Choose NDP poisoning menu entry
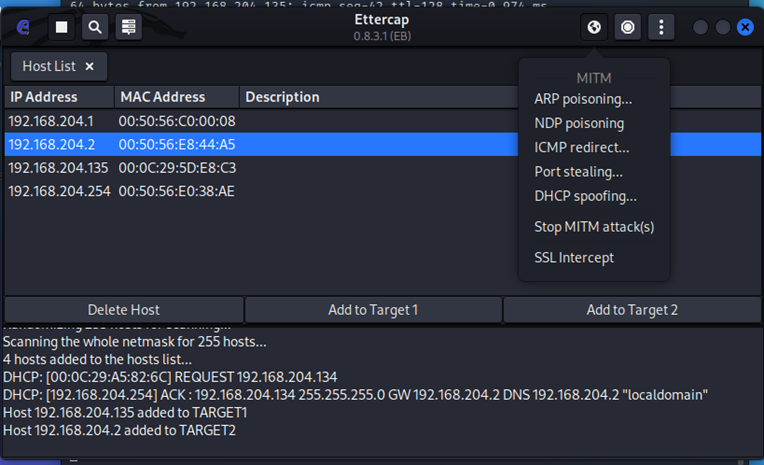 pos(579,123)
